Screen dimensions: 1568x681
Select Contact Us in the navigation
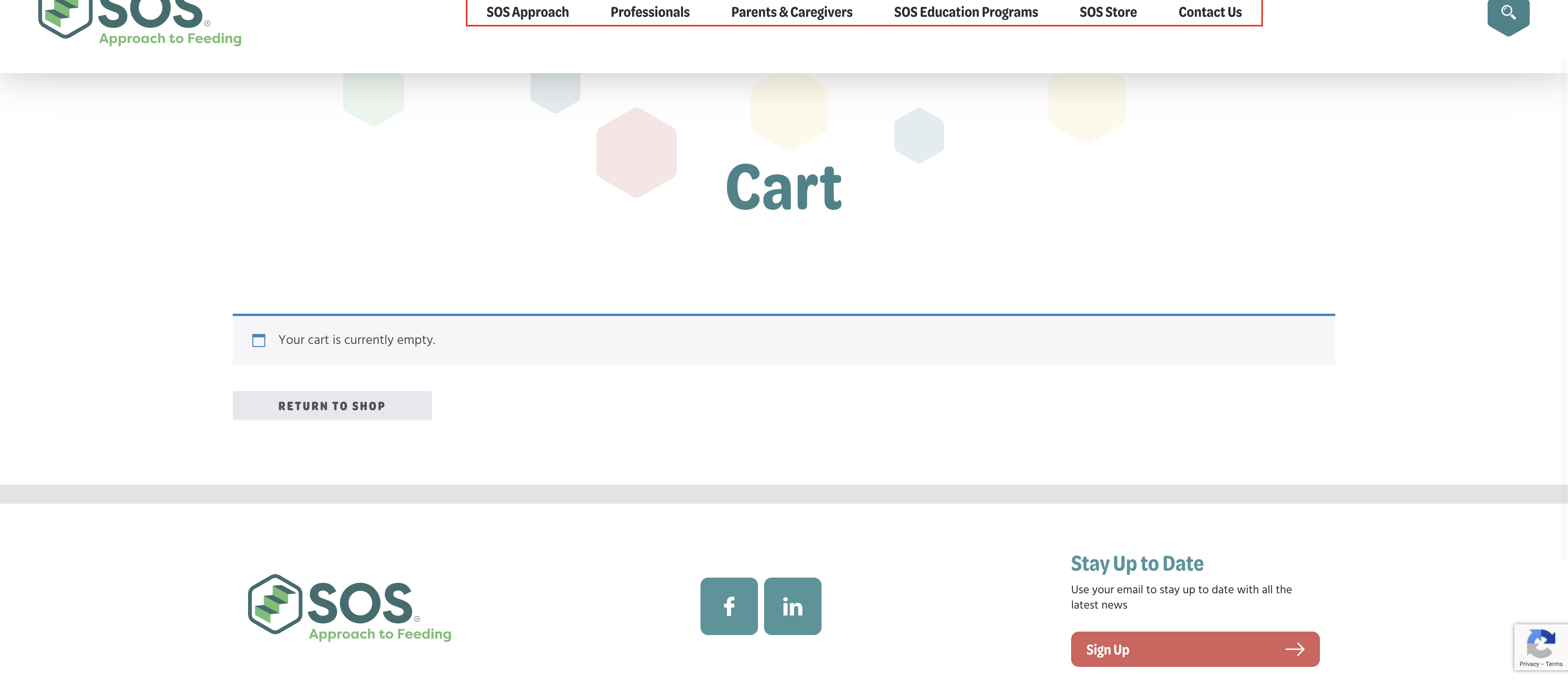click(1209, 12)
